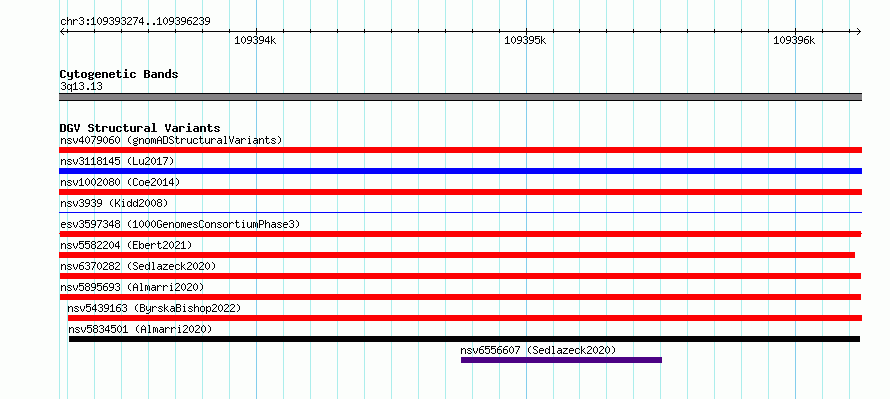890x399 pixels.
Task: Open the nsv5895693 (Almarri2020) label
Action: (x=132, y=287)
